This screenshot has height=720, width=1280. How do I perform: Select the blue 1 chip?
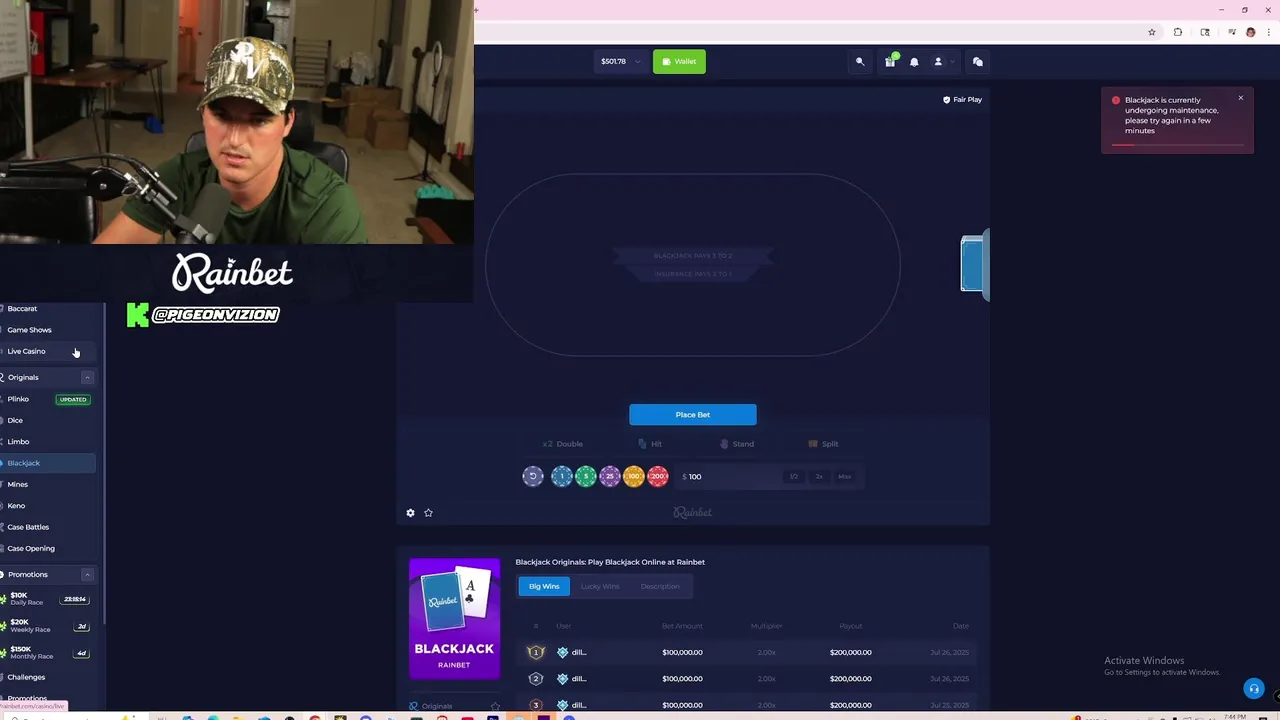(x=562, y=477)
